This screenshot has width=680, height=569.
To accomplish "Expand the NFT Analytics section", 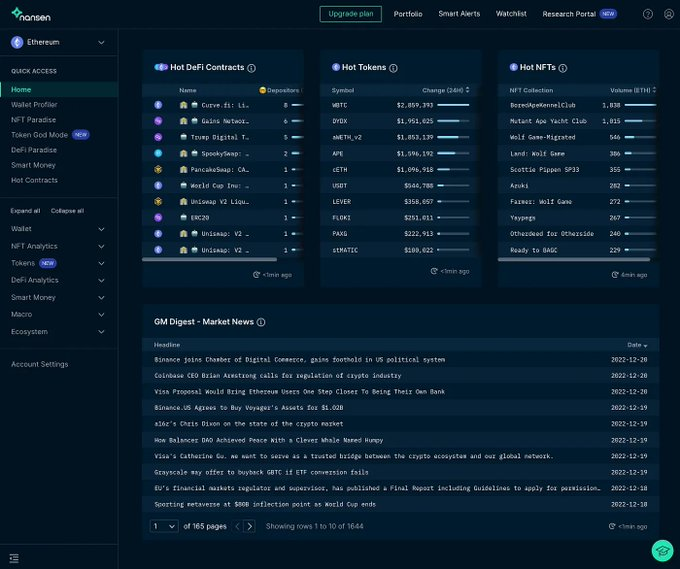I will tap(59, 246).
